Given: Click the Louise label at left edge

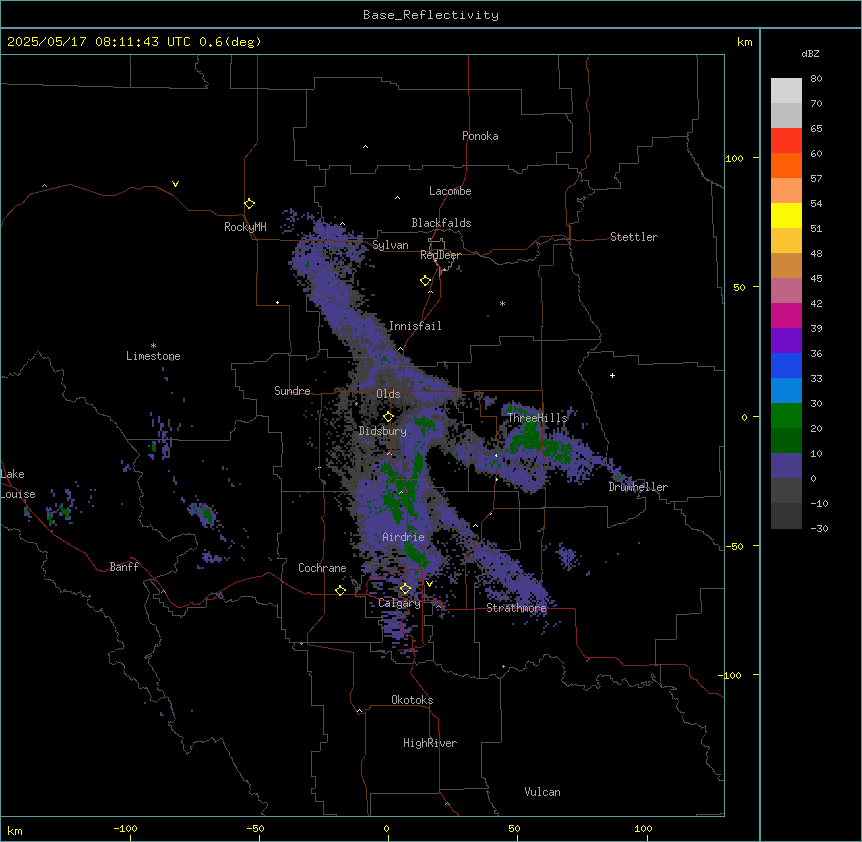Looking at the screenshot, I should 18,494.
